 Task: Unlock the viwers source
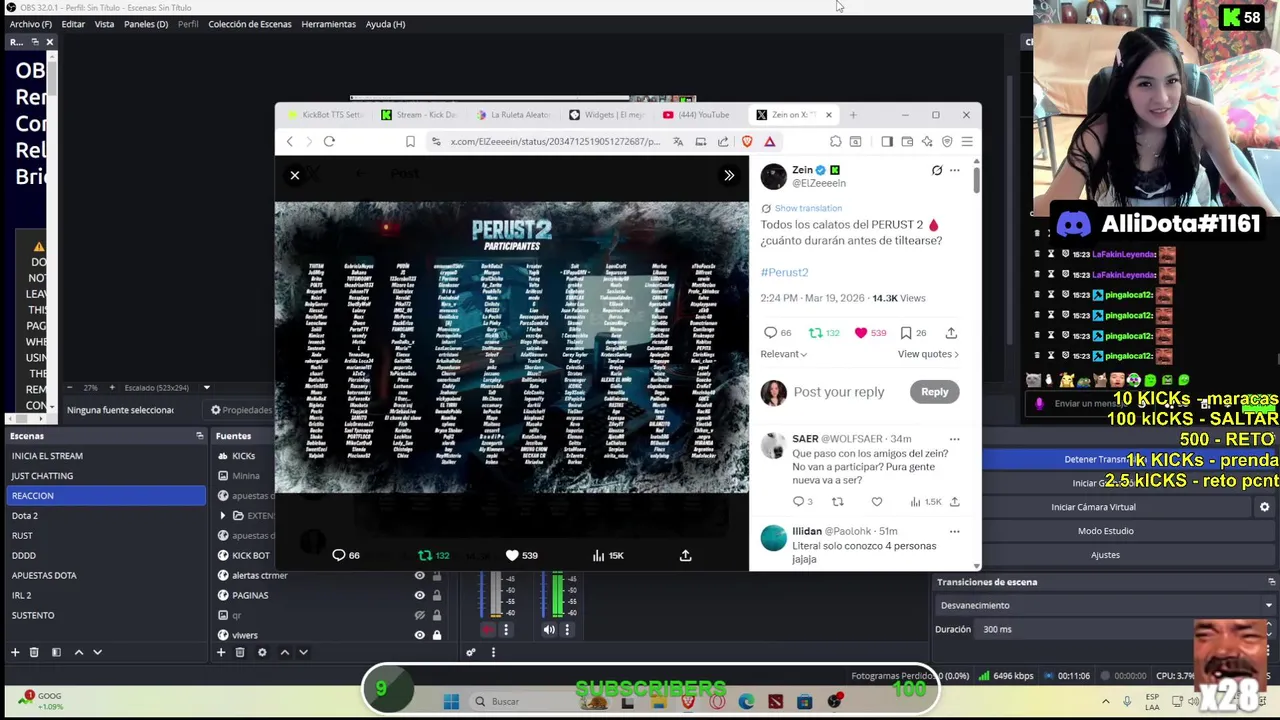pos(437,635)
